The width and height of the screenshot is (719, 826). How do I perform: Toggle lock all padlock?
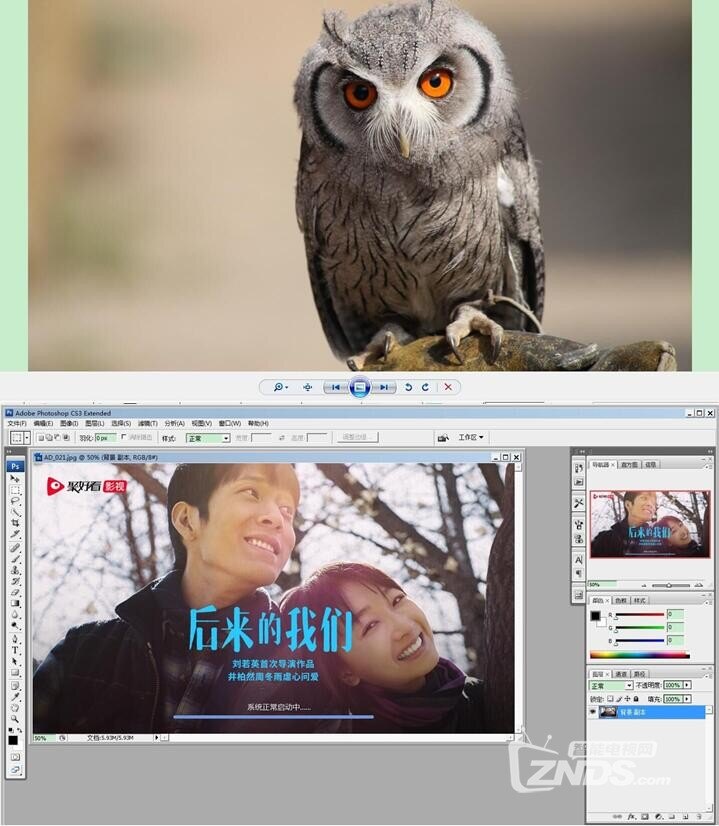click(636, 699)
